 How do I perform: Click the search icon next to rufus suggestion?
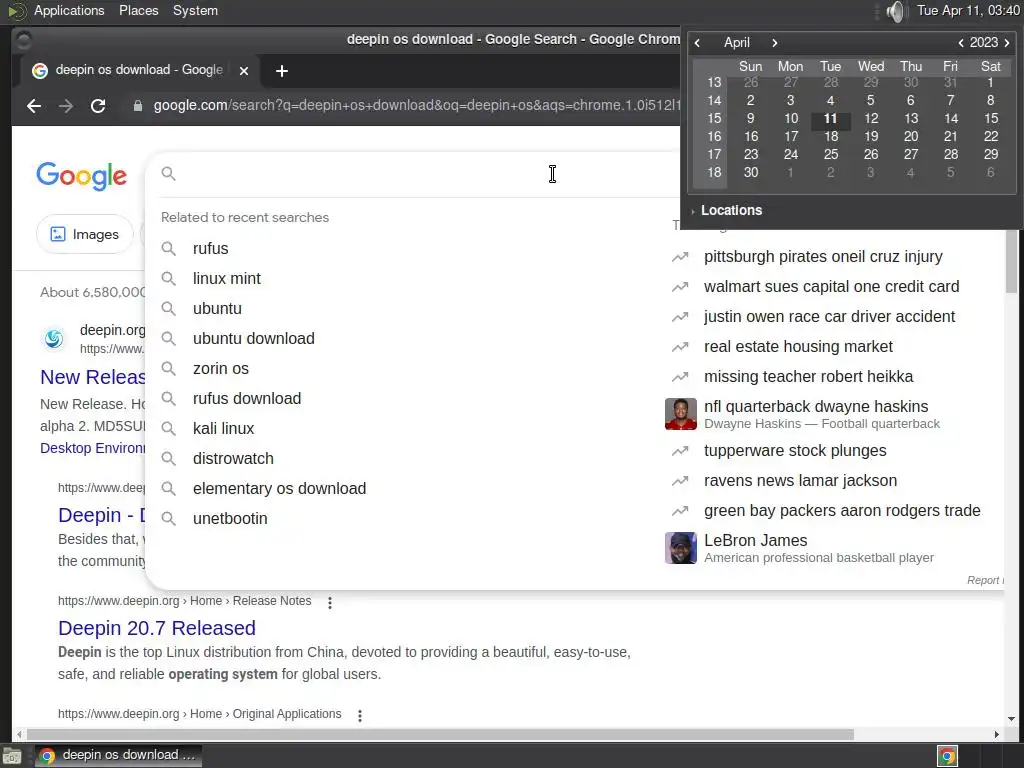click(168, 249)
